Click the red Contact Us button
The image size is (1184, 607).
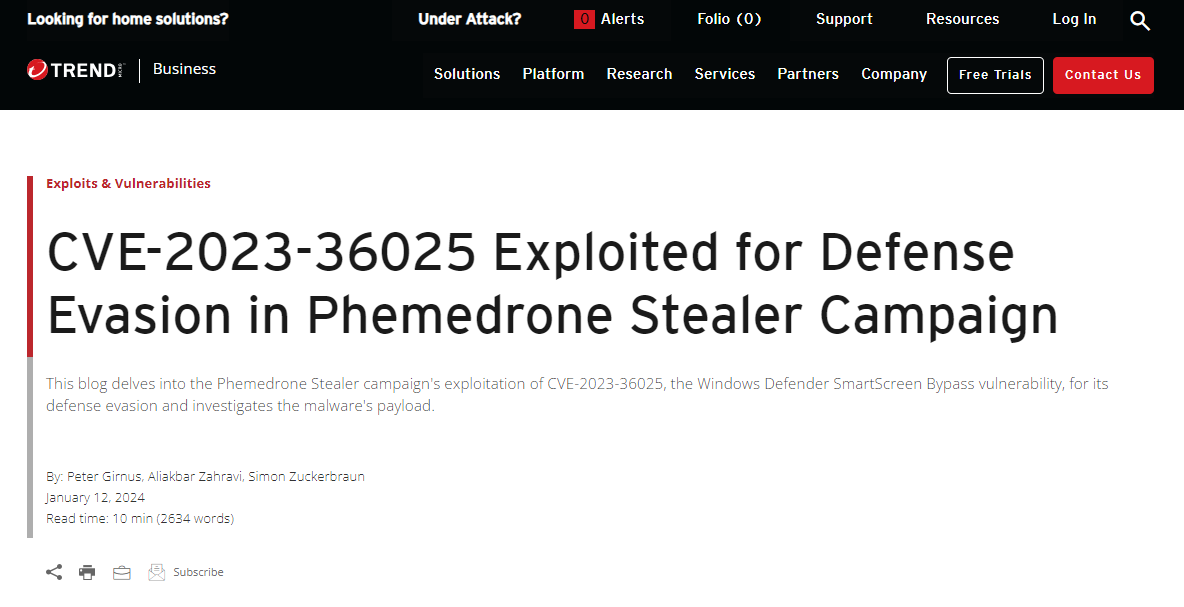point(1103,75)
